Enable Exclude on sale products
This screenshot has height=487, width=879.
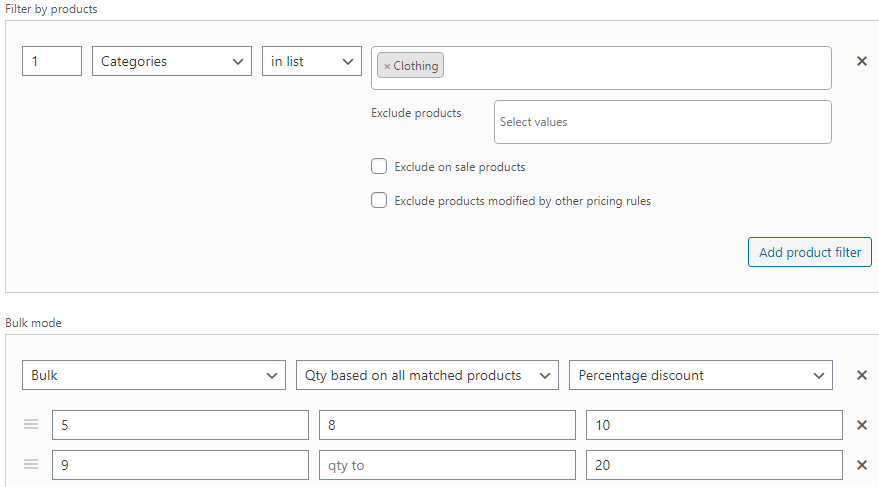[x=379, y=166]
